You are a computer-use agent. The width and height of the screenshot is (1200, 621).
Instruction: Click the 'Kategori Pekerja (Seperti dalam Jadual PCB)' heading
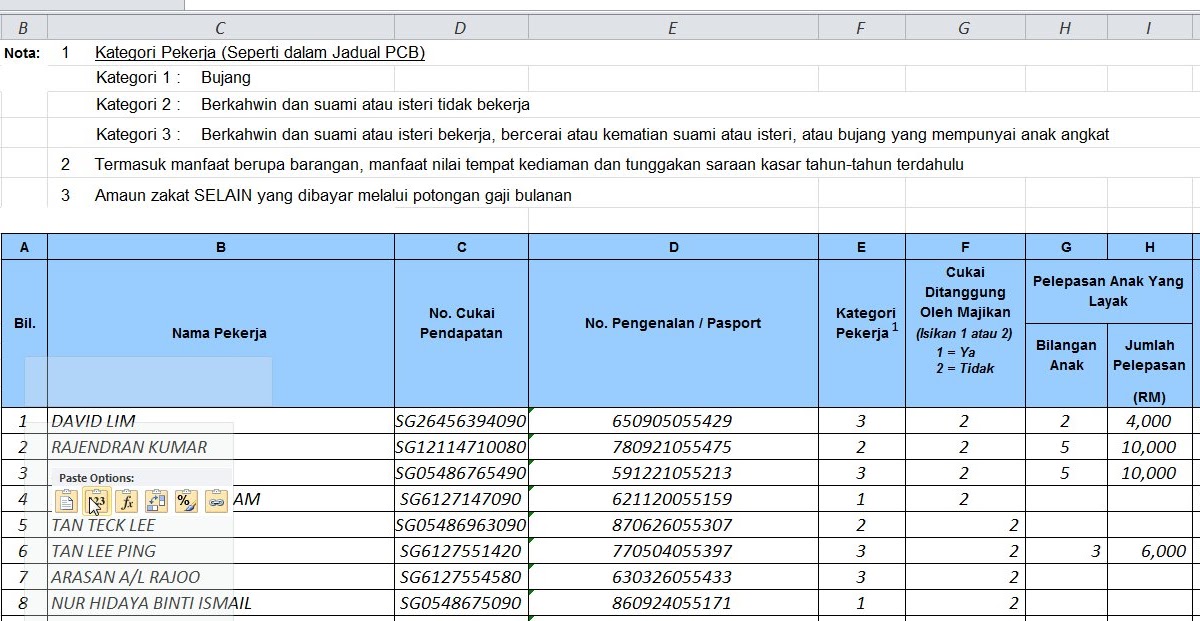coord(260,53)
